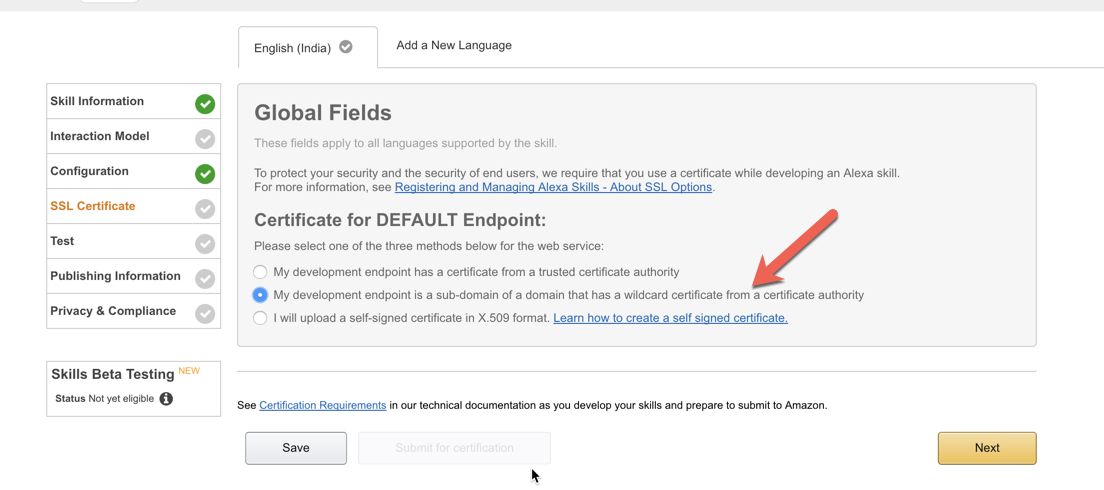Click the Privacy & Compliance checkmark icon
The image size is (1104, 490).
[x=205, y=313]
